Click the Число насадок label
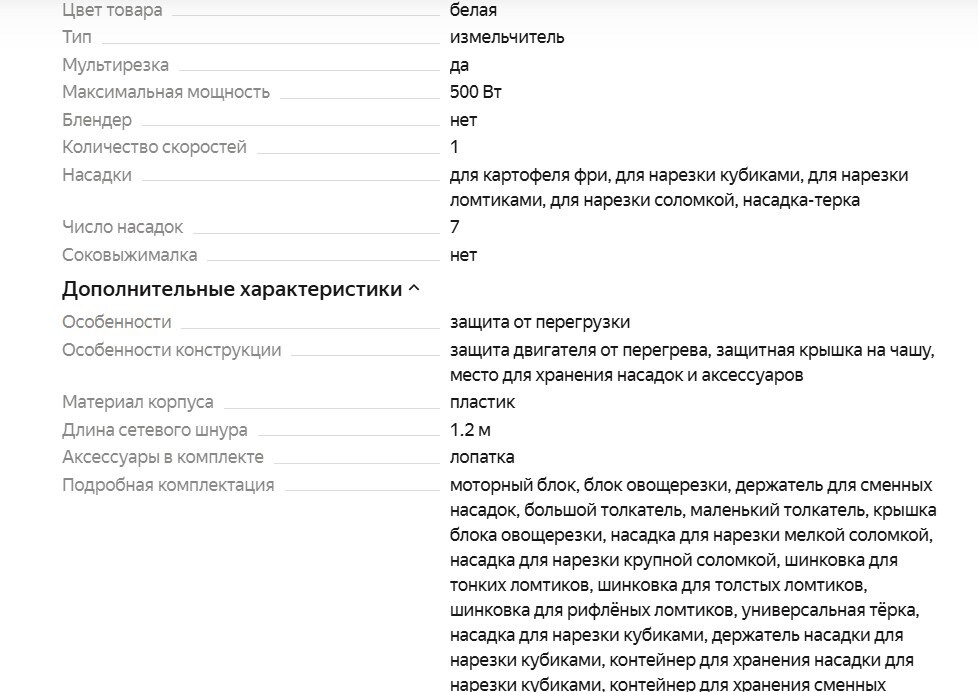Viewport: 978px width, 692px height. point(122,227)
